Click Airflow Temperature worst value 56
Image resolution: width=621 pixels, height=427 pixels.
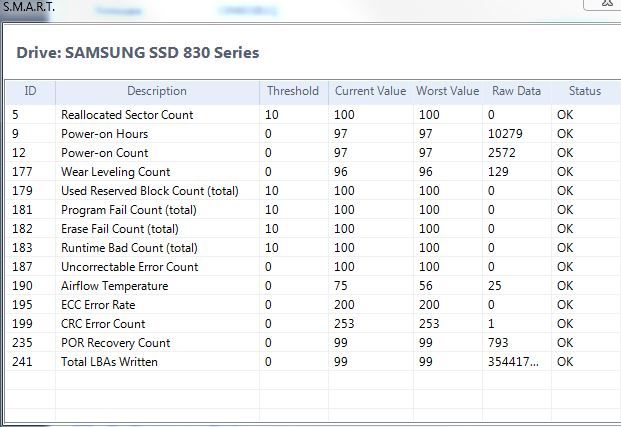click(425, 286)
